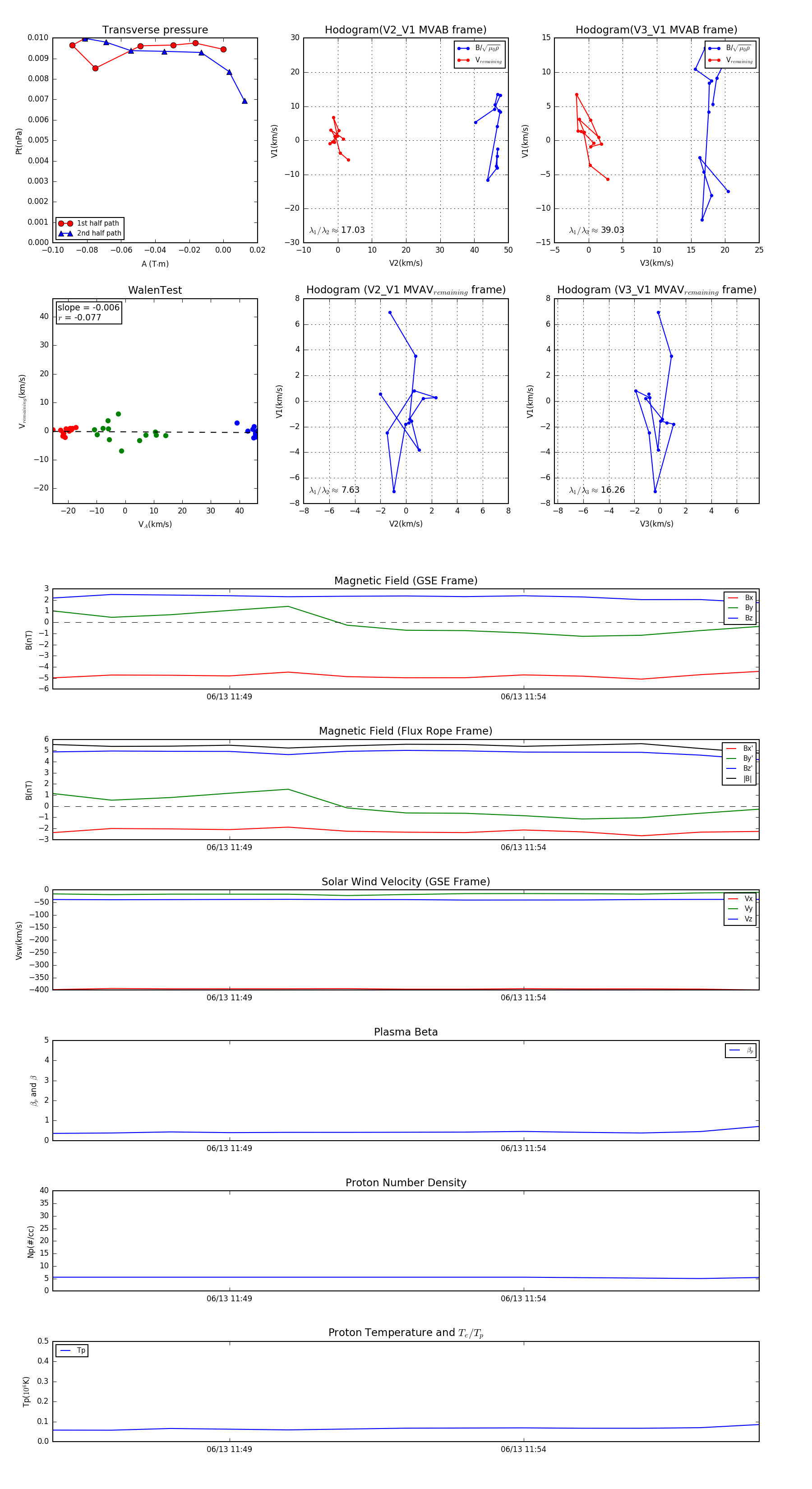The image size is (812, 1489).
Task: Click "06/13 11:49" tick under Plasma Beta panel
Action: [x=230, y=1148]
